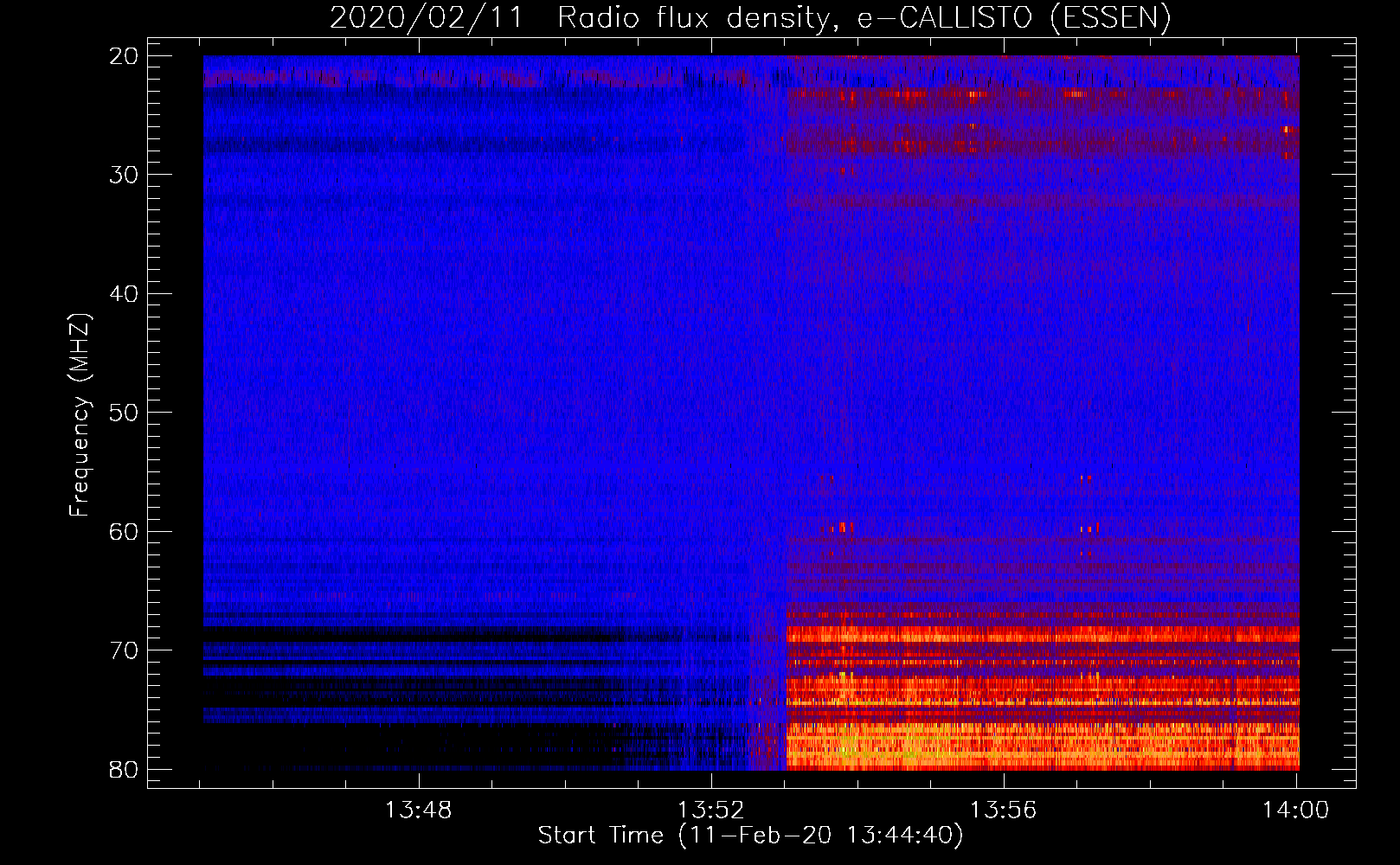The width and height of the screenshot is (1400, 865).
Task: Click the 50 frequency axis label
Action: tap(124, 413)
